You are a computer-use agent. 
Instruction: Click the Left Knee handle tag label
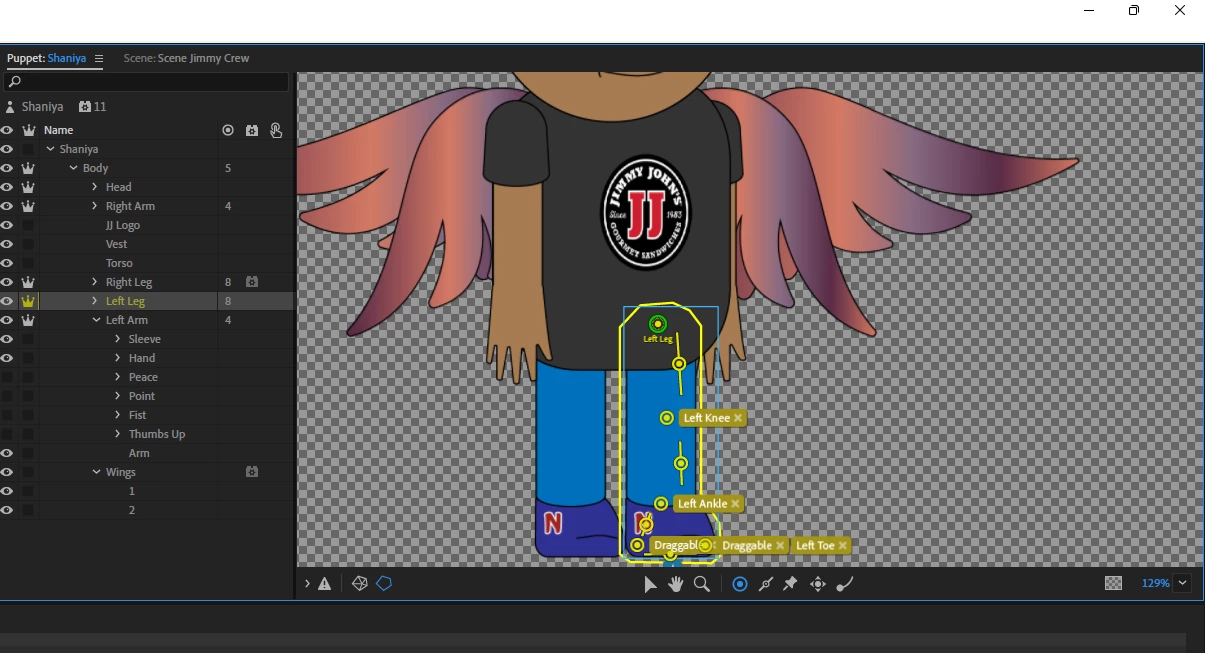coord(706,418)
